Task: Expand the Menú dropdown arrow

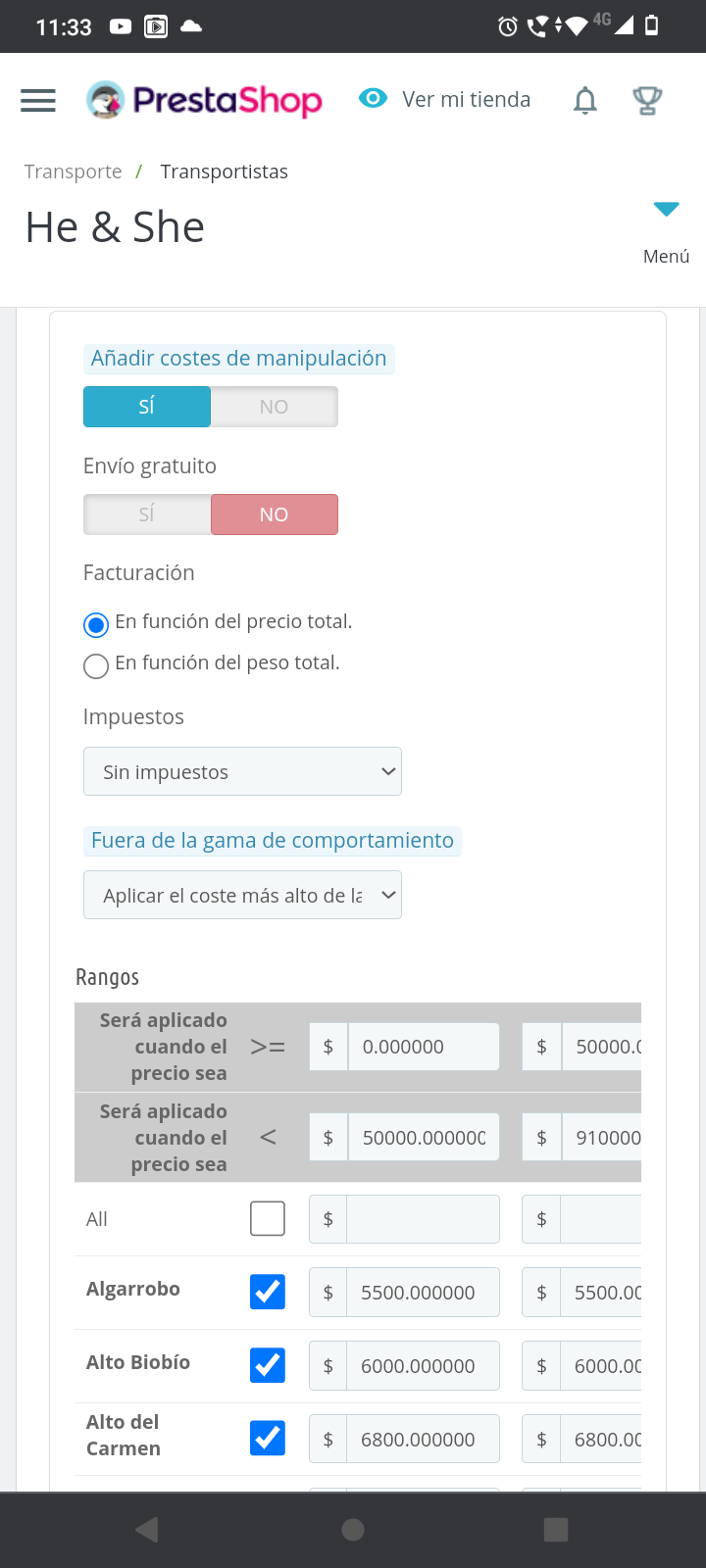Action: coord(666,210)
